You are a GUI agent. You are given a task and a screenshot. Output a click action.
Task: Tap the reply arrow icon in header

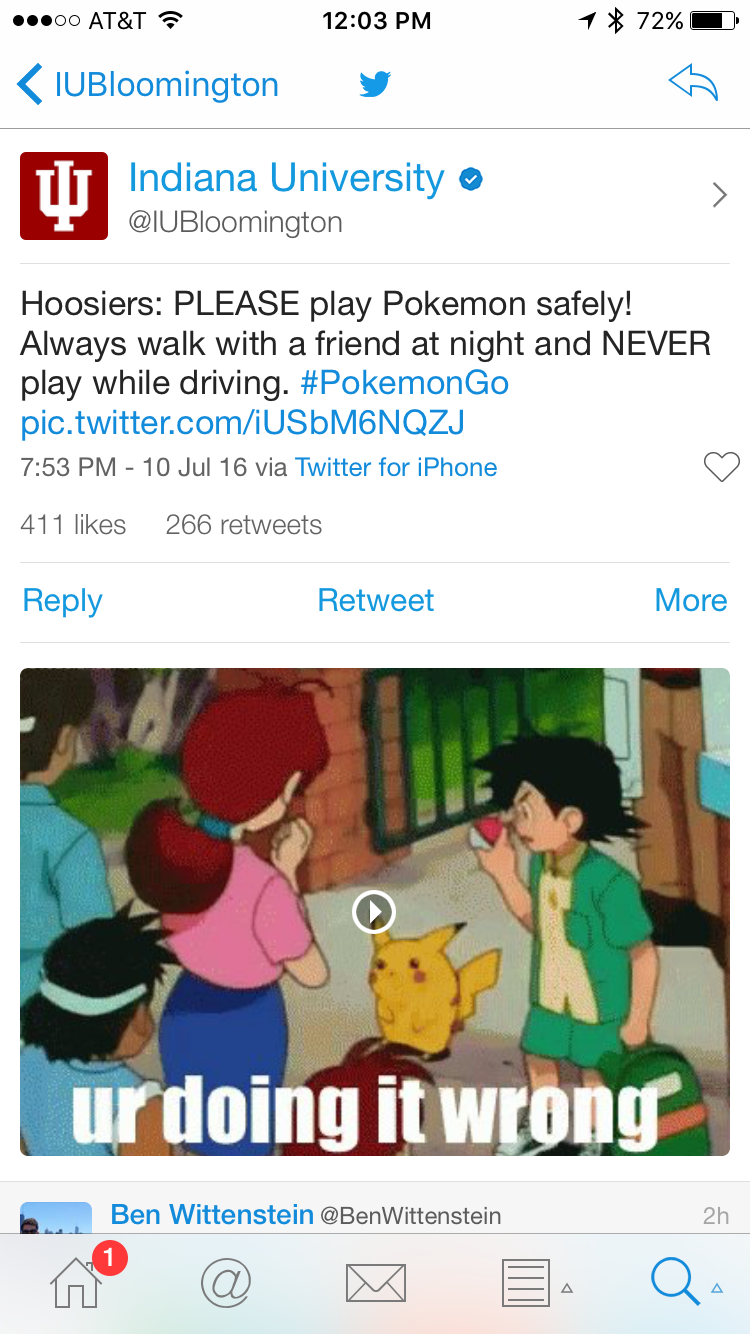693,84
